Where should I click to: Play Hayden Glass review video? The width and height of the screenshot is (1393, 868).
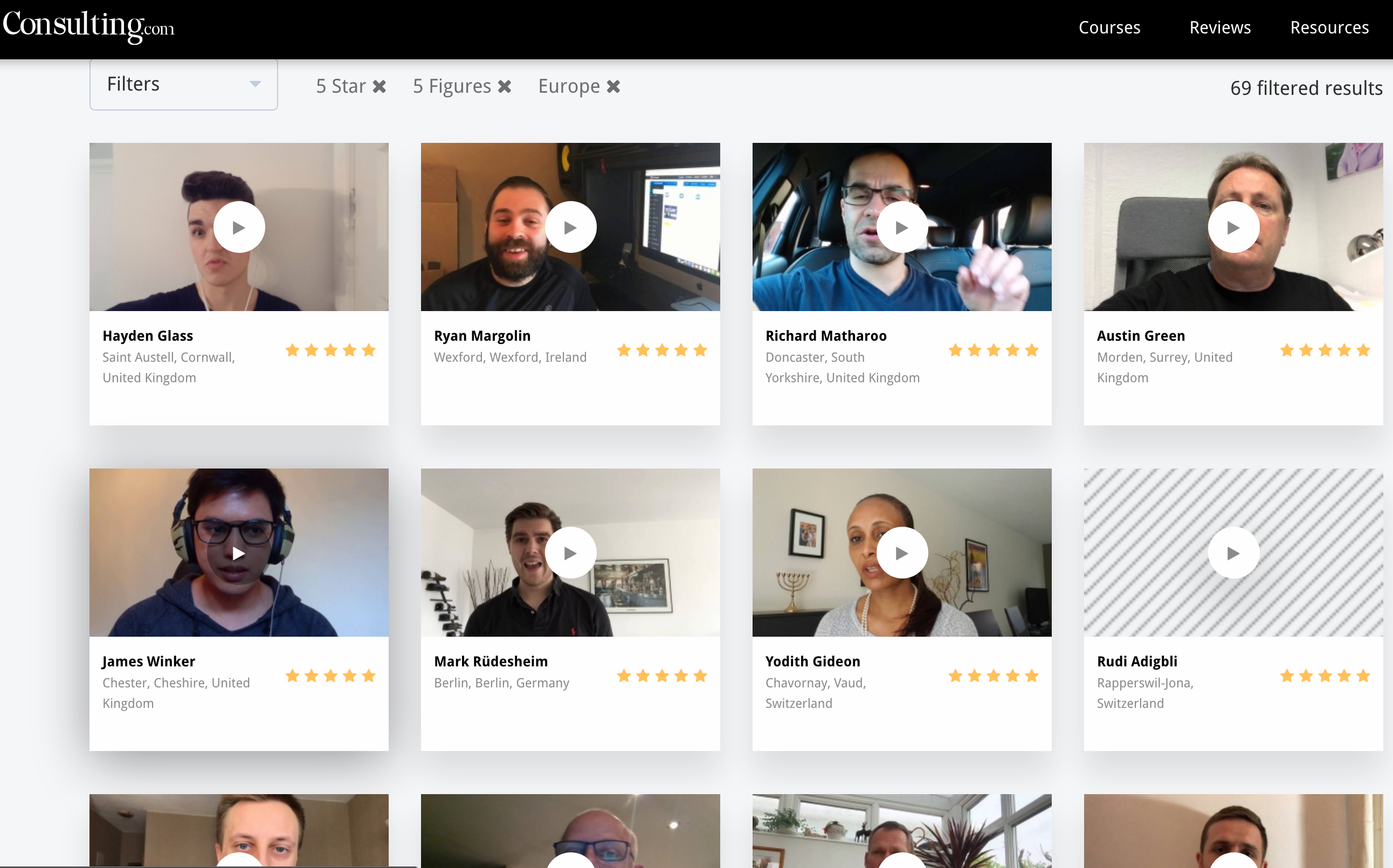pos(239,228)
